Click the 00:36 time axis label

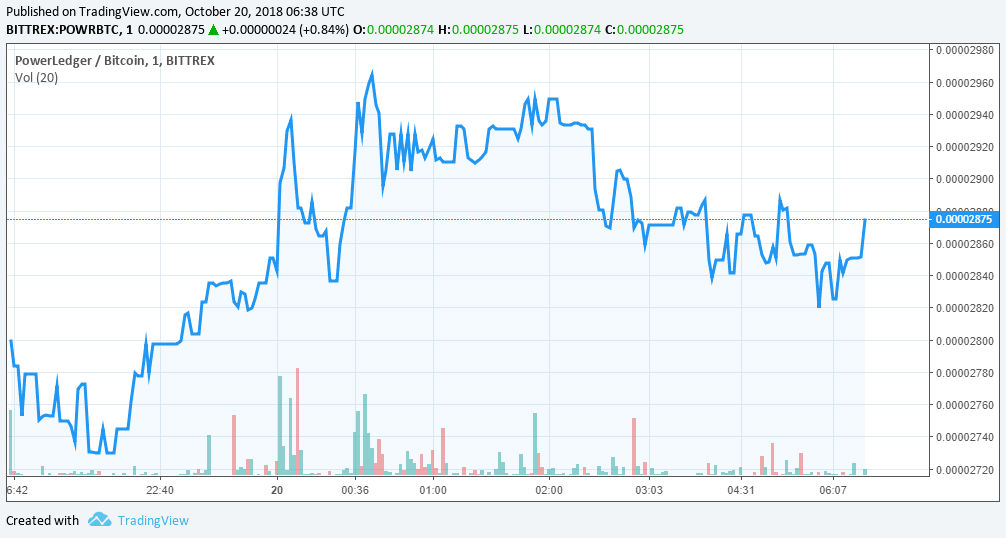[355, 491]
